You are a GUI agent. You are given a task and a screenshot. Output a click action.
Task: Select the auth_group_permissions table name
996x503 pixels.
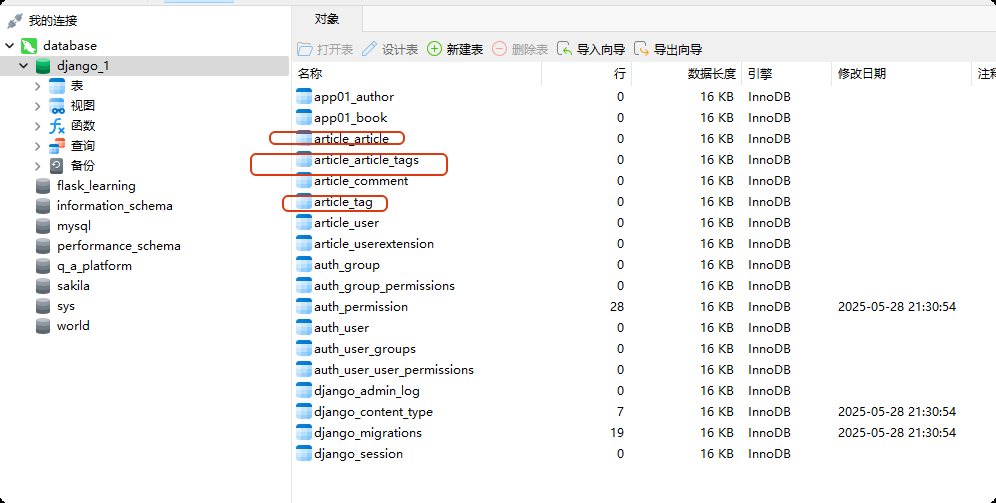[384, 286]
